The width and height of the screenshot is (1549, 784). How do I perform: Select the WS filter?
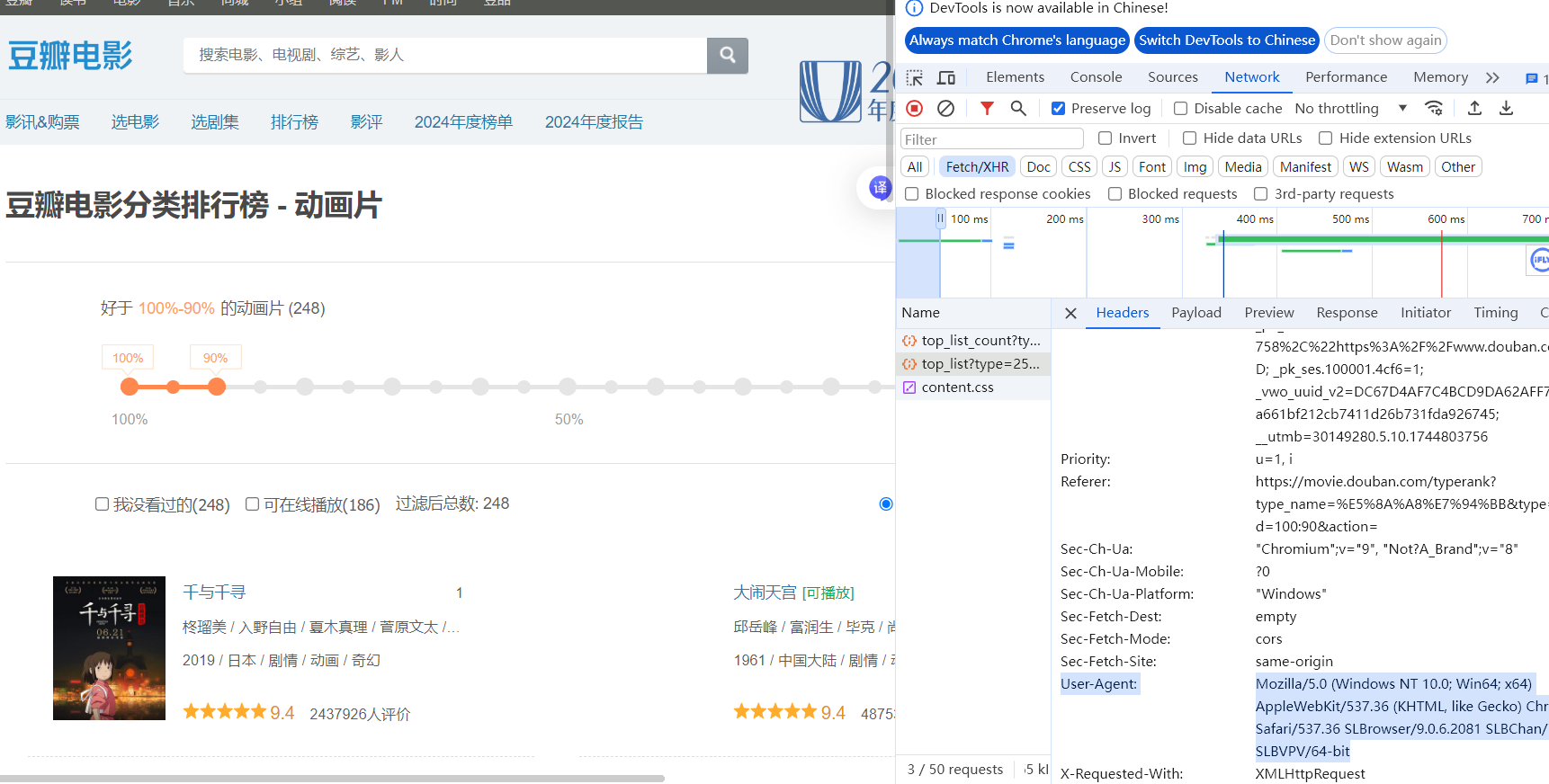pyautogui.click(x=1359, y=167)
